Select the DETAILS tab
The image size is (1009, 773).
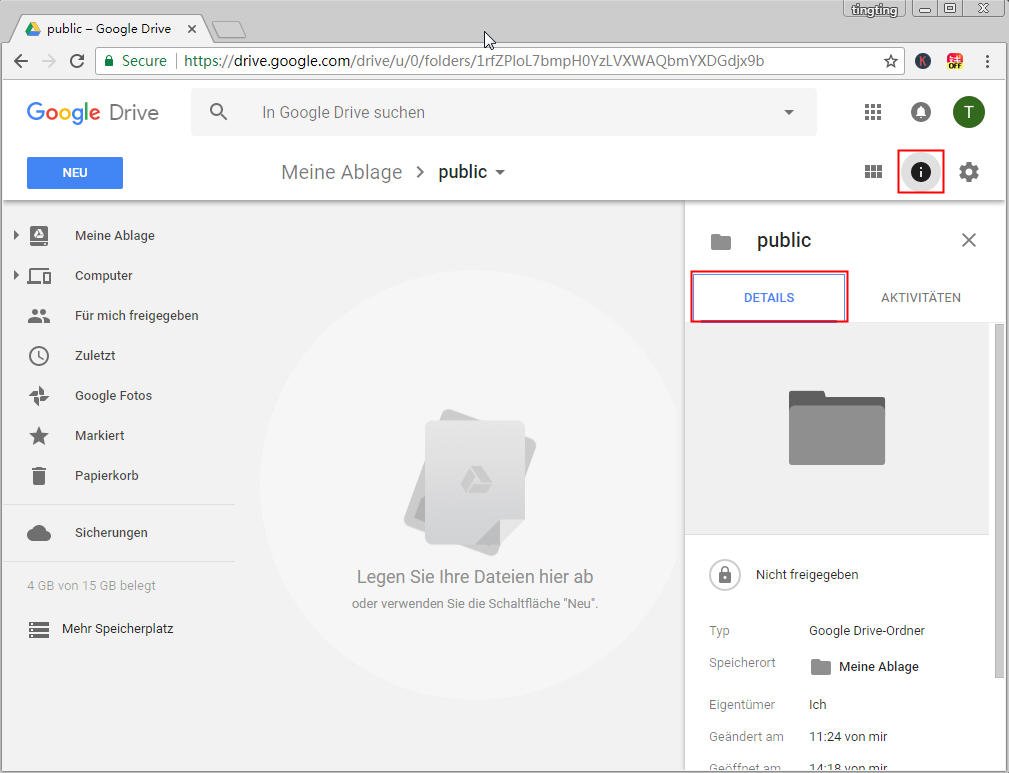769,297
